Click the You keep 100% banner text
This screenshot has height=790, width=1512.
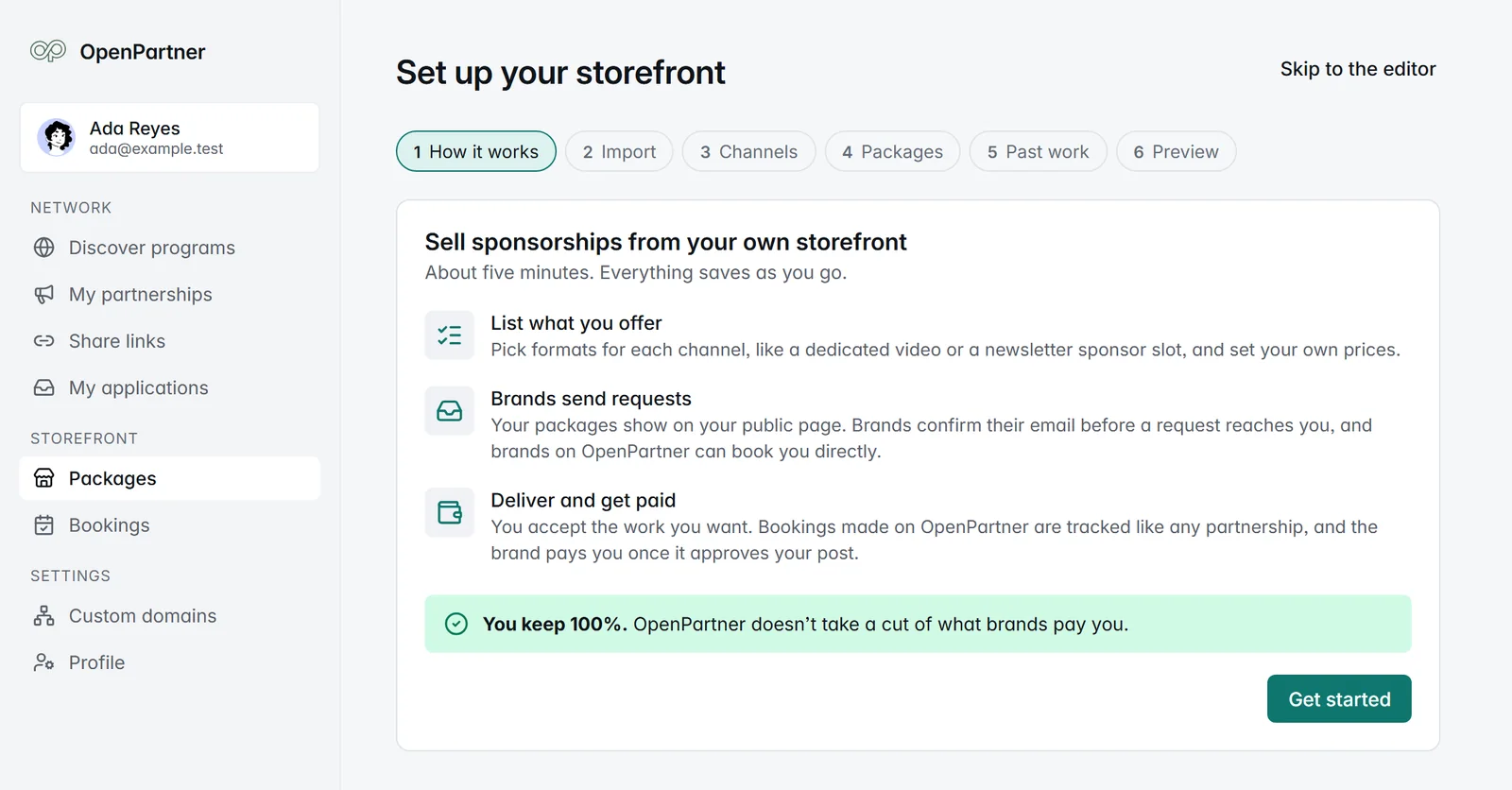(805, 624)
